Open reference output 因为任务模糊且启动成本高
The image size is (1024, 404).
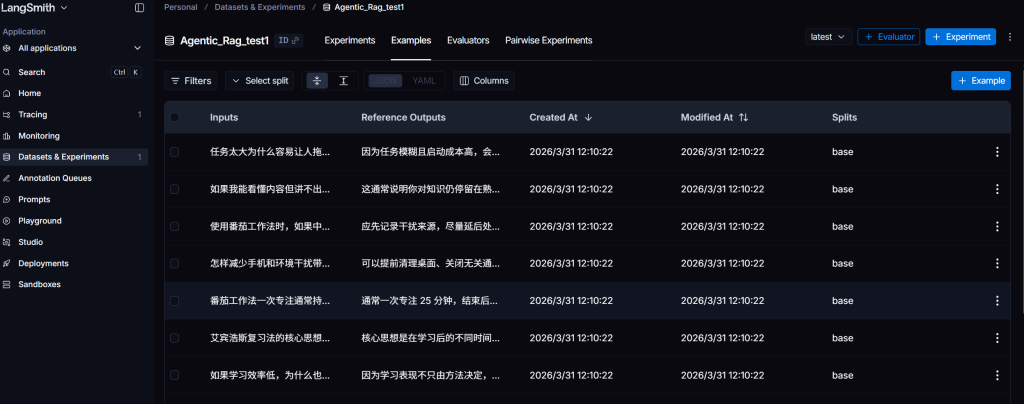click(x=431, y=152)
